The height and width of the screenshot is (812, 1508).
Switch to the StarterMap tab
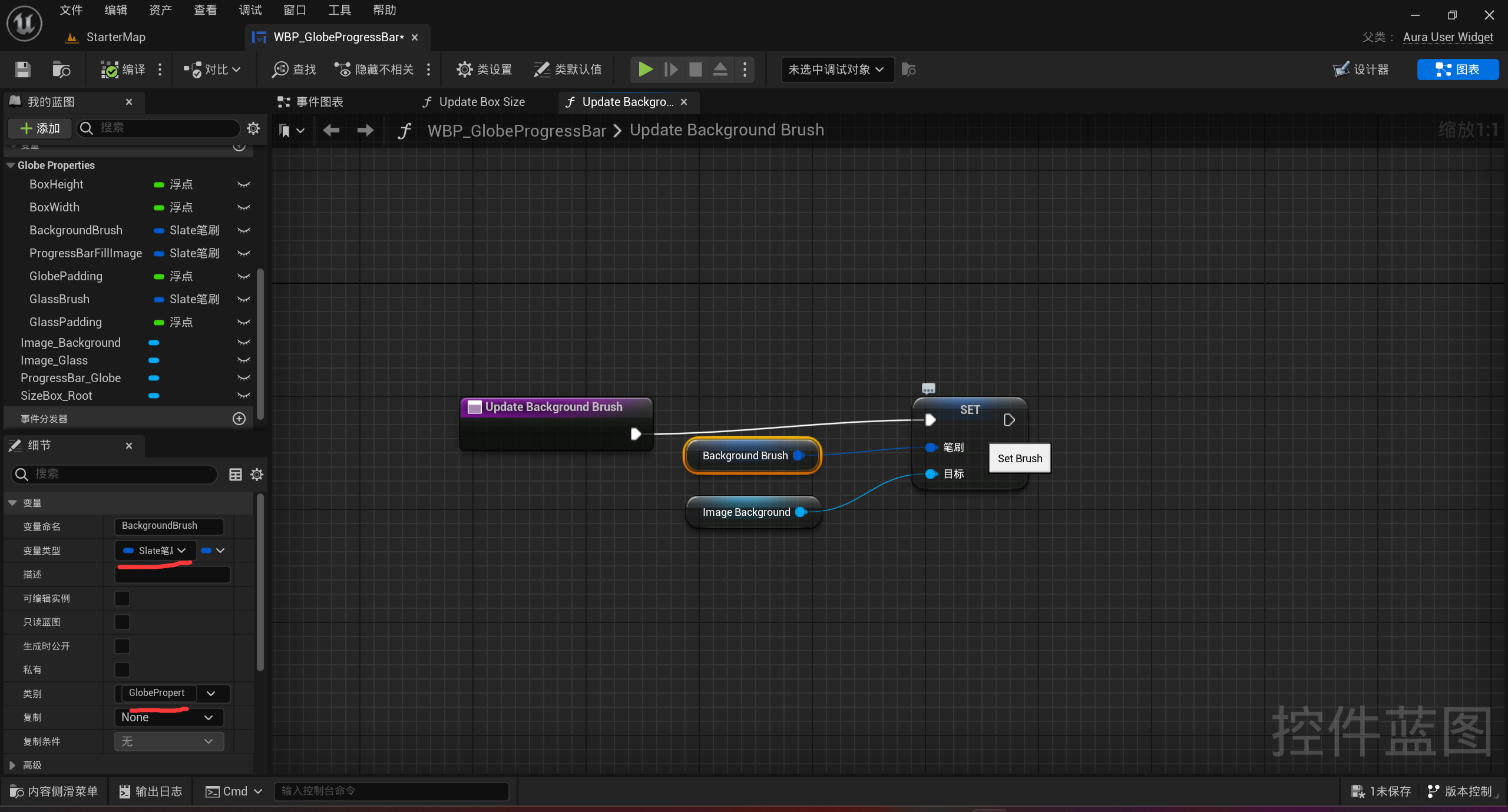point(106,37)
